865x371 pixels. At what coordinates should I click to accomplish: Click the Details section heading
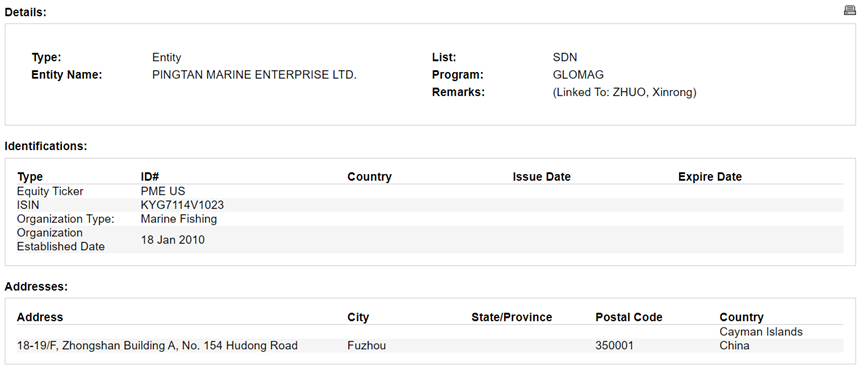pos(25,12)
